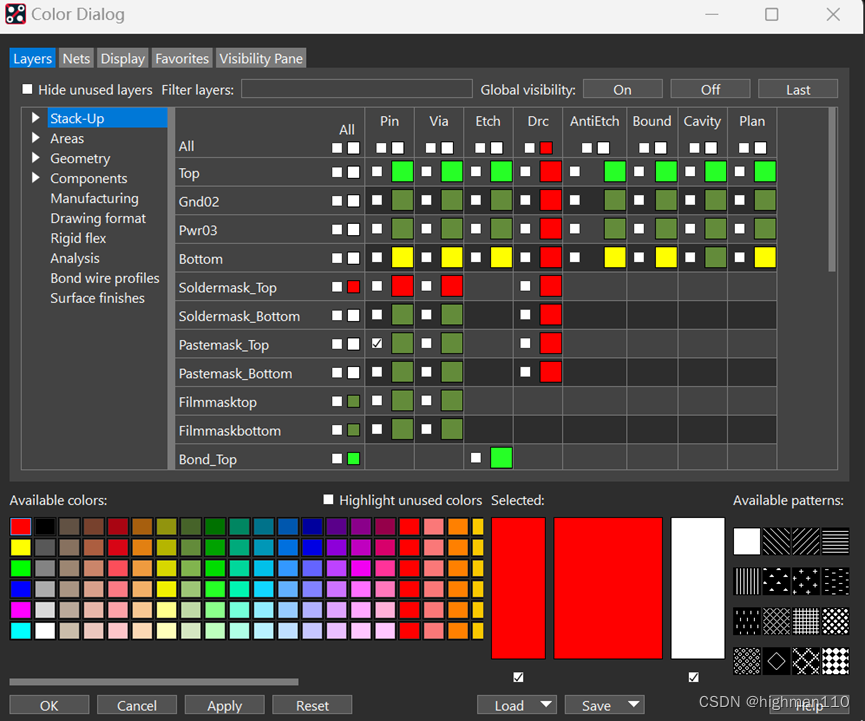Switch to the Nets tab

pyautogui.click(x=76, y=59)
